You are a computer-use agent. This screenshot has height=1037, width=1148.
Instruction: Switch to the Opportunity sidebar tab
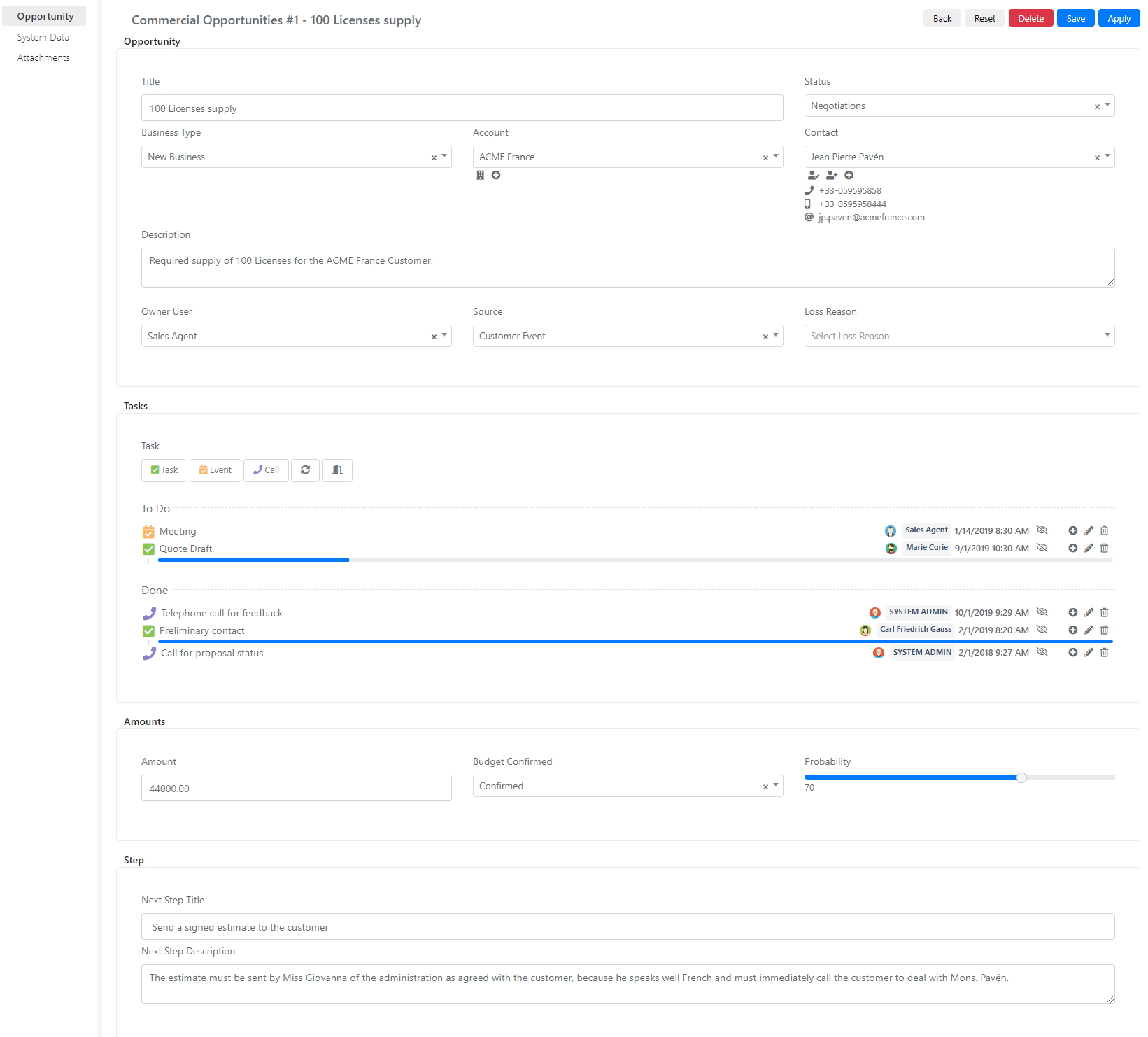(x=45, y=16)
